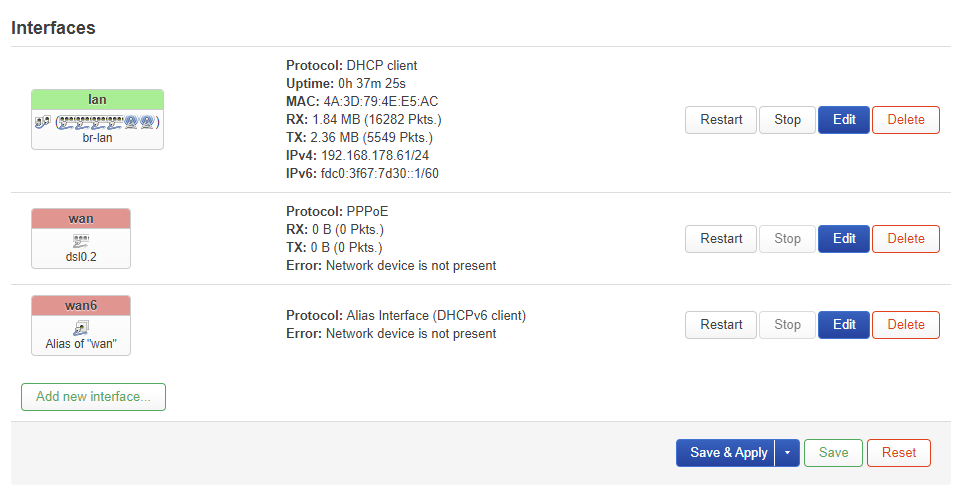Click the dsl0.2 ethernet port icon
This screenshot has height=495, width=959.
81,240
